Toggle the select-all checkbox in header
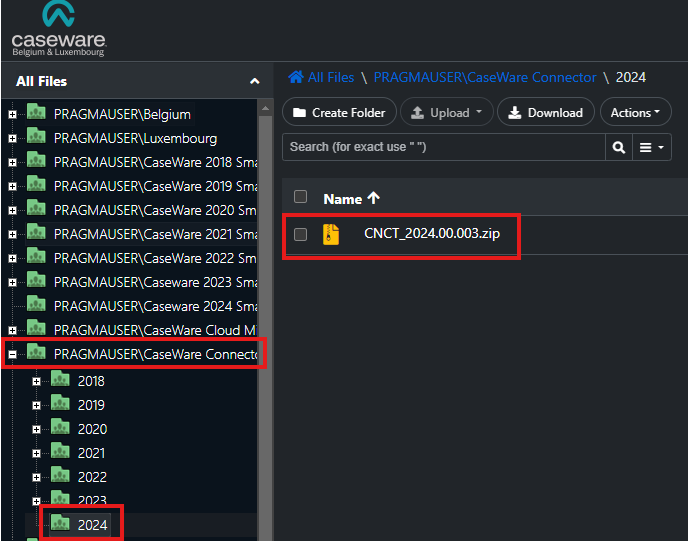This screenshot has height=541, width=688. [301, 197]
